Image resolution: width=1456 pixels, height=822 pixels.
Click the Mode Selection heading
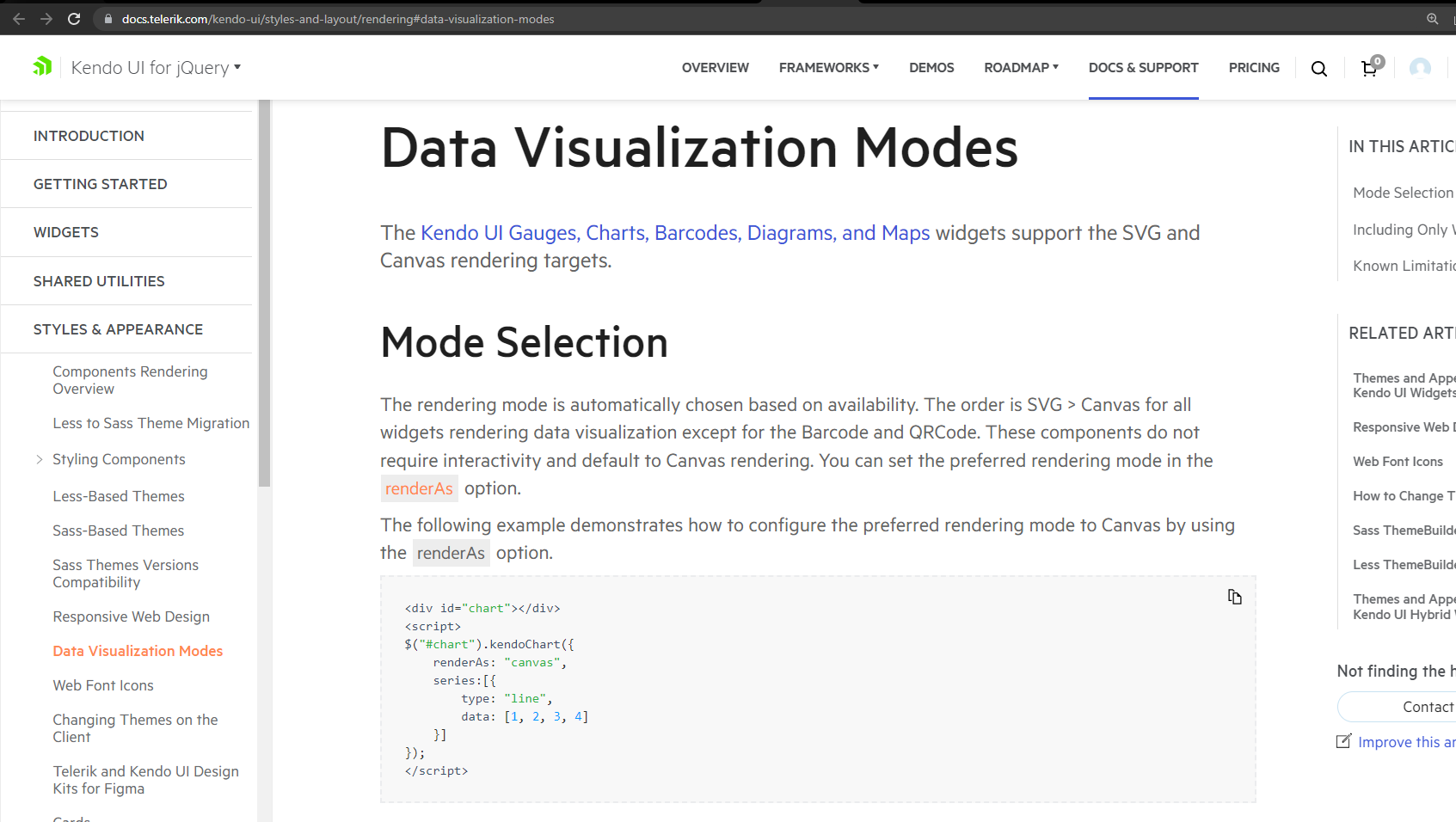coord(525,342)
